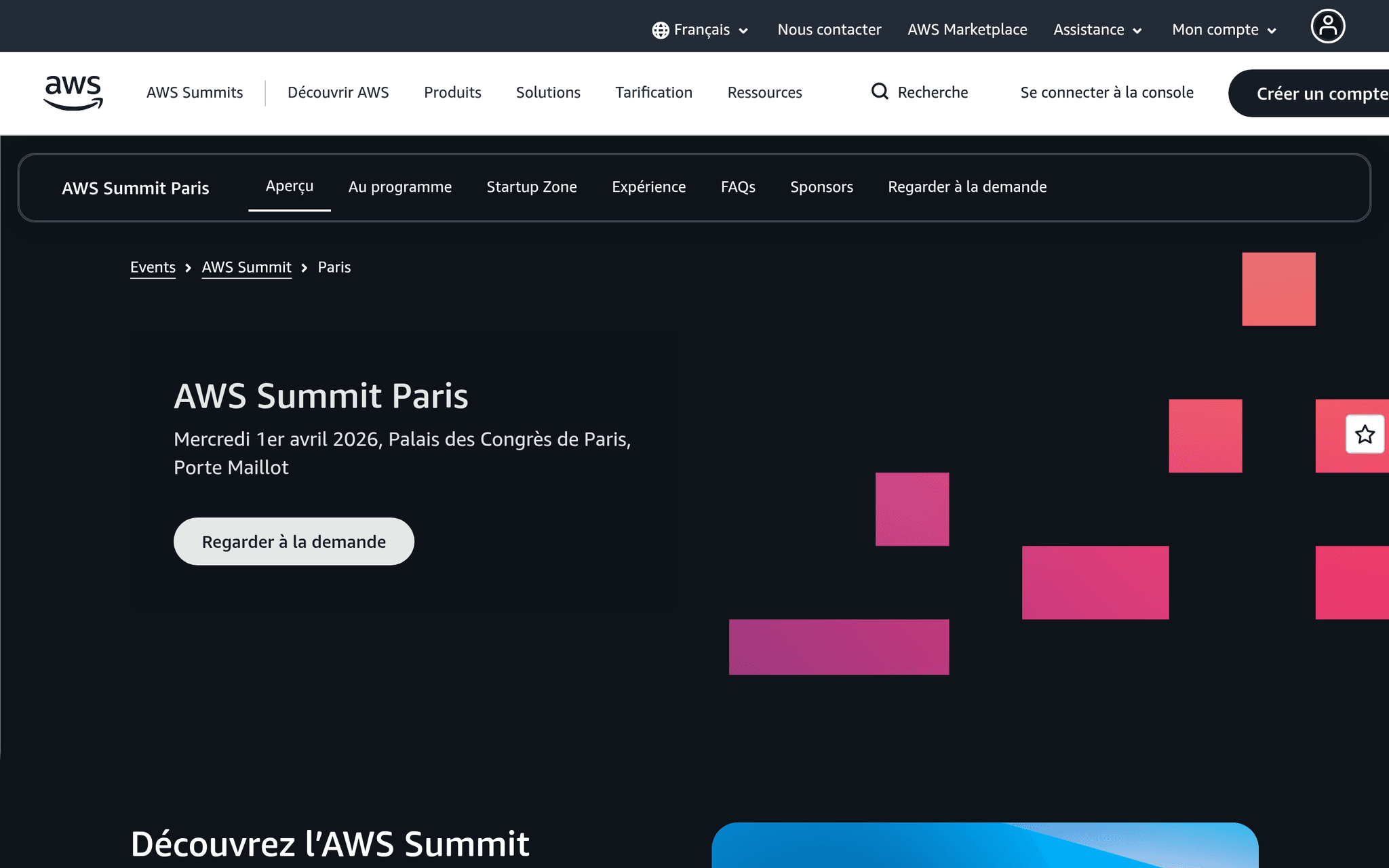Click the Recherche search field

tap(920, 92)
